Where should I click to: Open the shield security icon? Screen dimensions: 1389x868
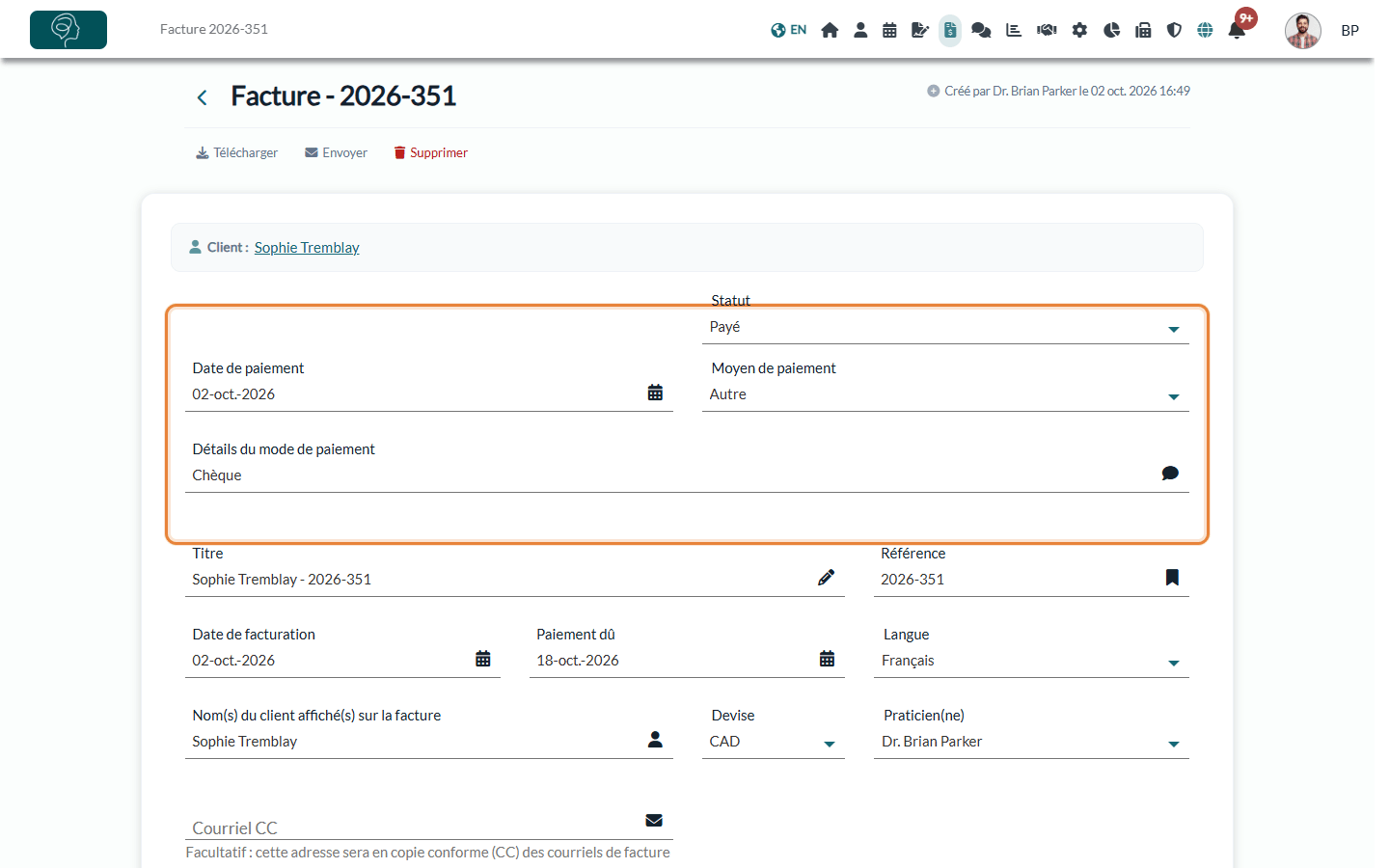click(x=1174, y=30)
